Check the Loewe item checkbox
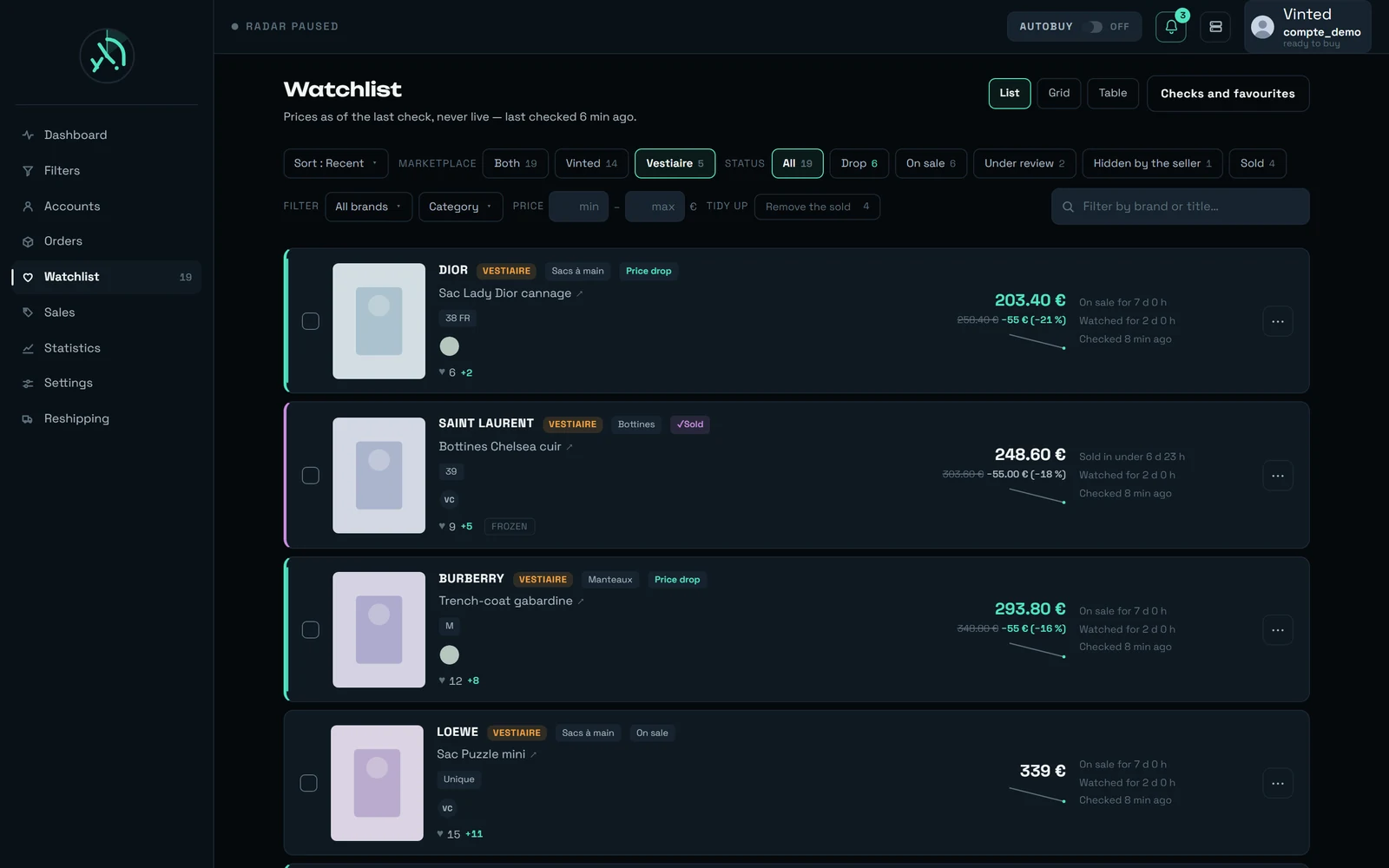 click(308, 783)
